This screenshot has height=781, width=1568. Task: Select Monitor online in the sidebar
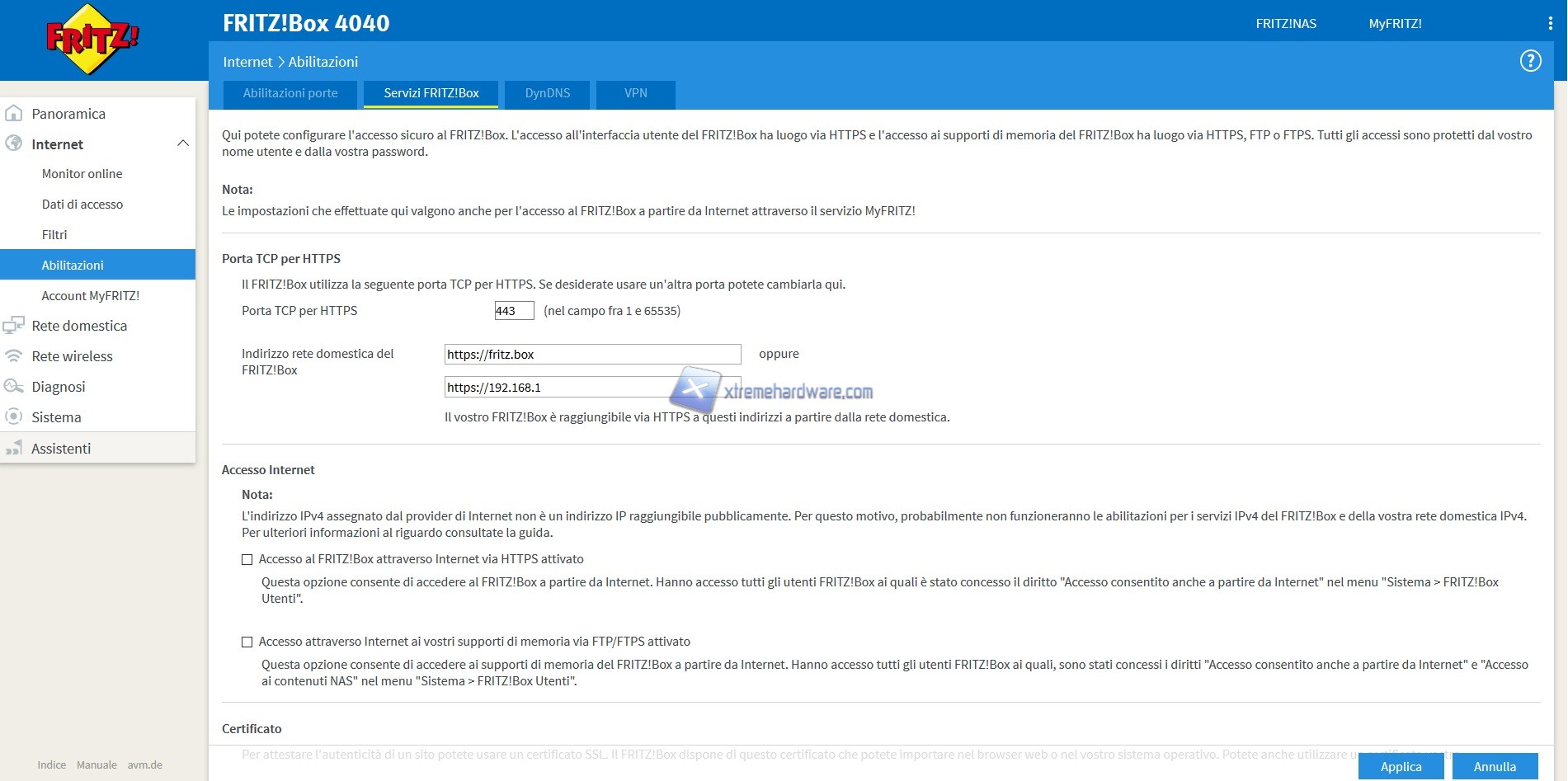click(x=82, y=174)
